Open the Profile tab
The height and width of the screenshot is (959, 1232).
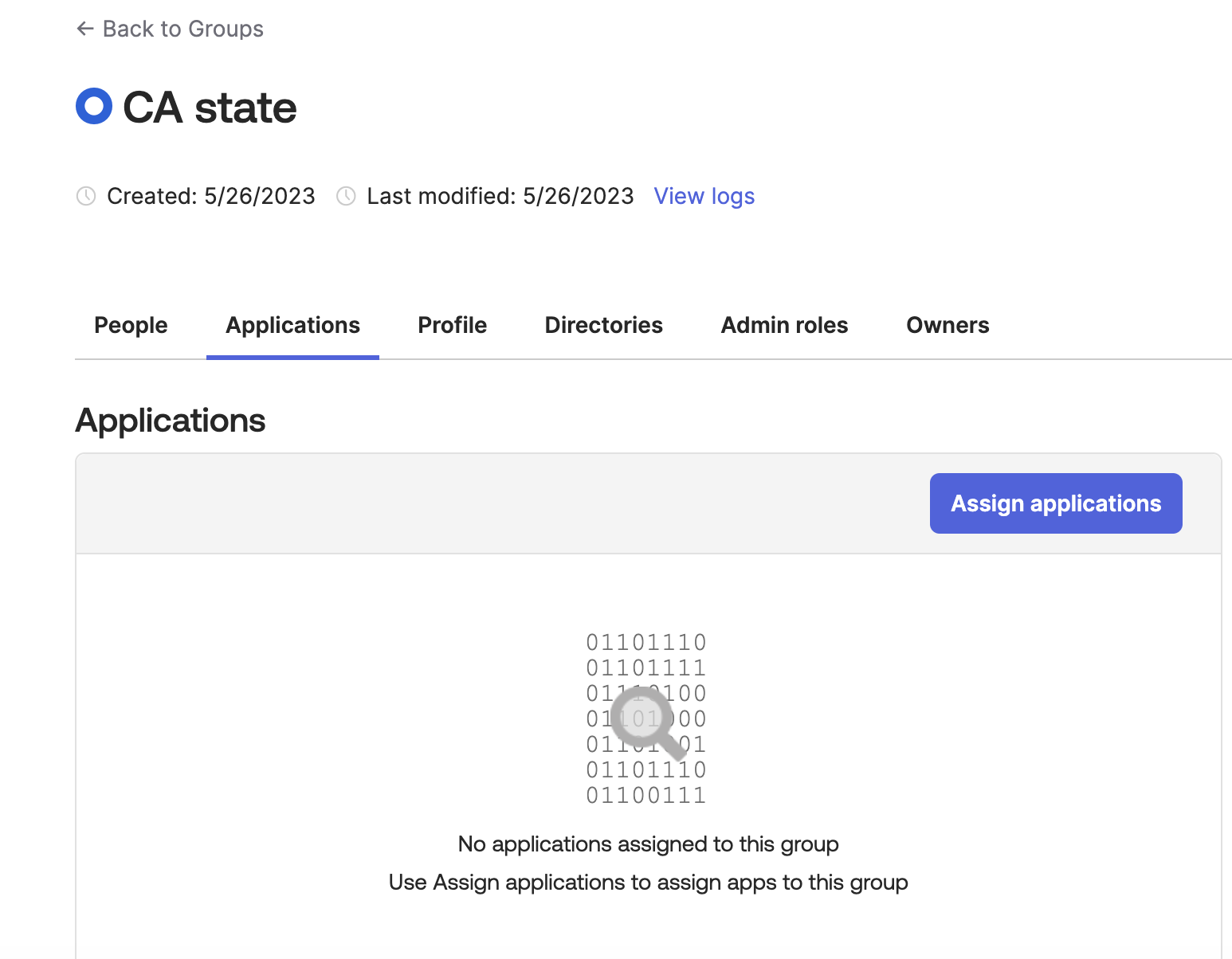click(452, 325)
